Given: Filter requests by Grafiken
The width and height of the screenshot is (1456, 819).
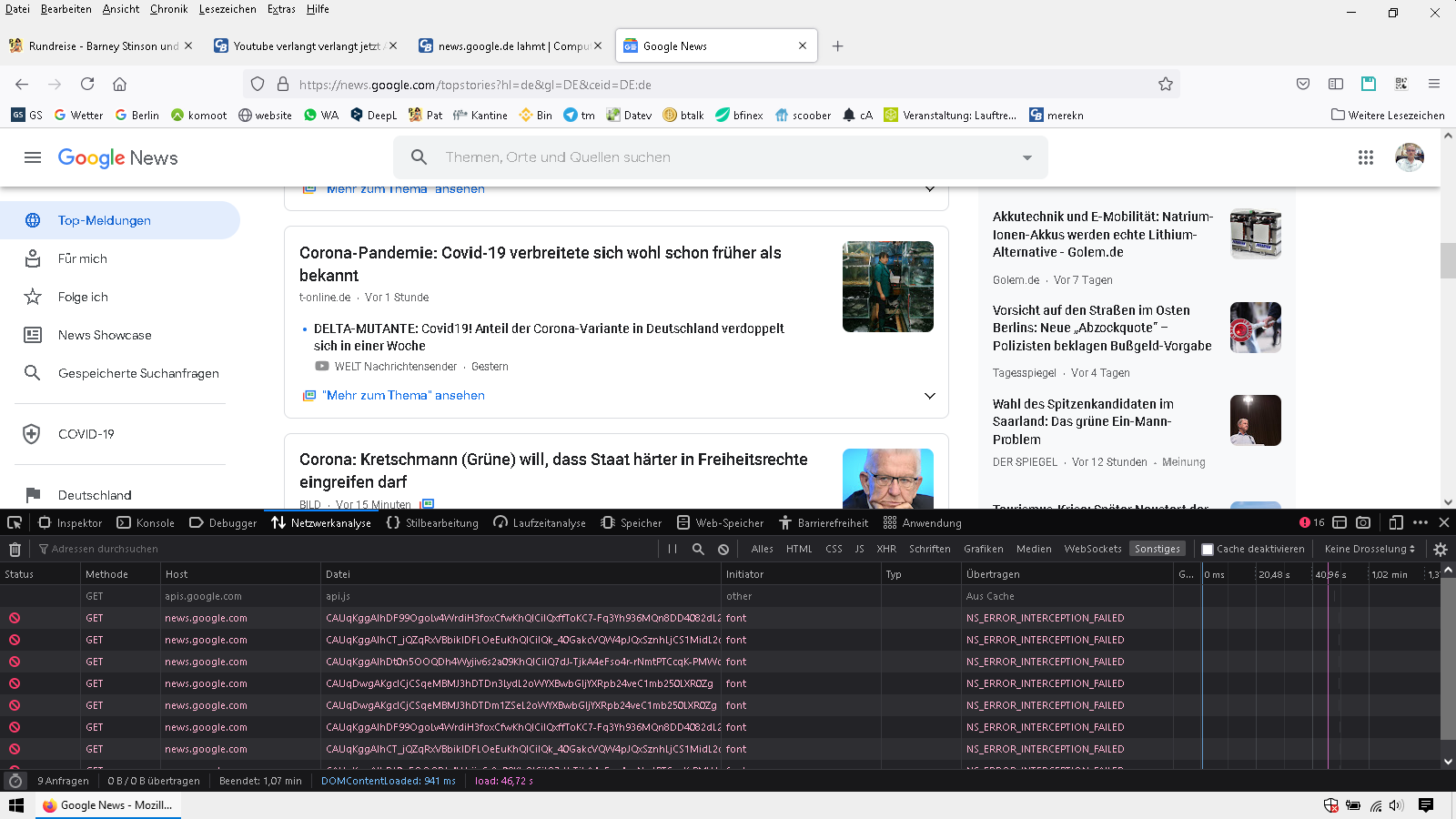Looking at the screenshot, I should (x=984, y=549).
